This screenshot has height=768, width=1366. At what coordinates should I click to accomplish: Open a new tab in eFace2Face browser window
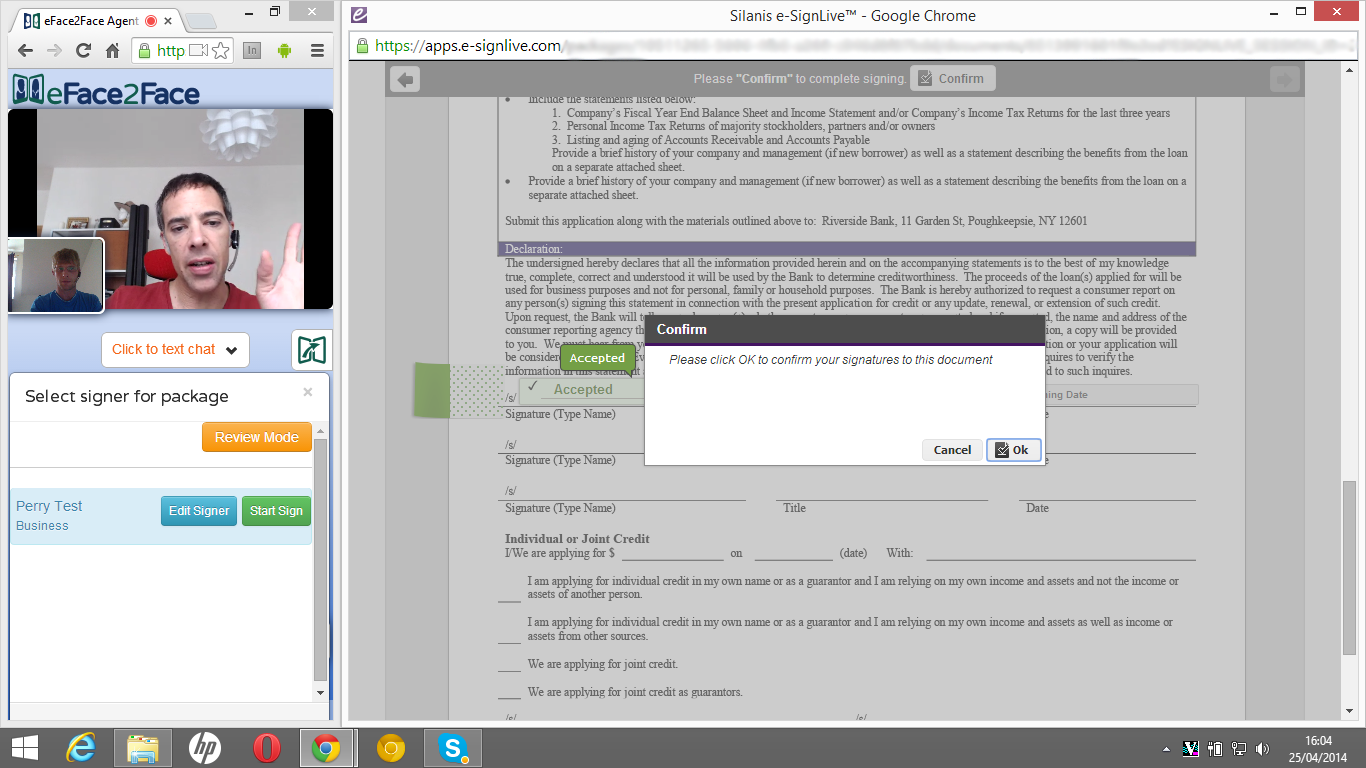pos(200,21)
